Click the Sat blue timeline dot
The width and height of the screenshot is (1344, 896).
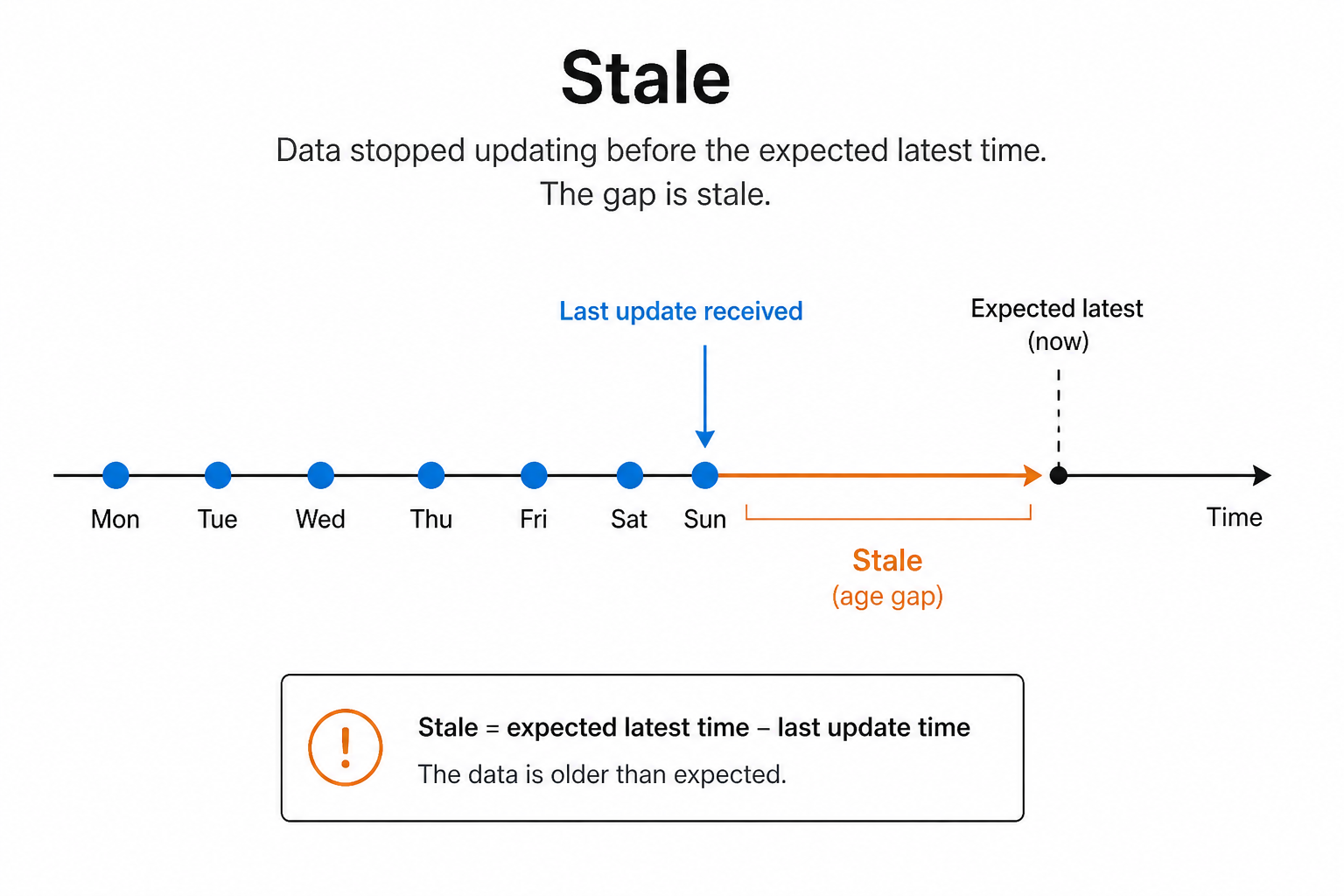[630, 475]
